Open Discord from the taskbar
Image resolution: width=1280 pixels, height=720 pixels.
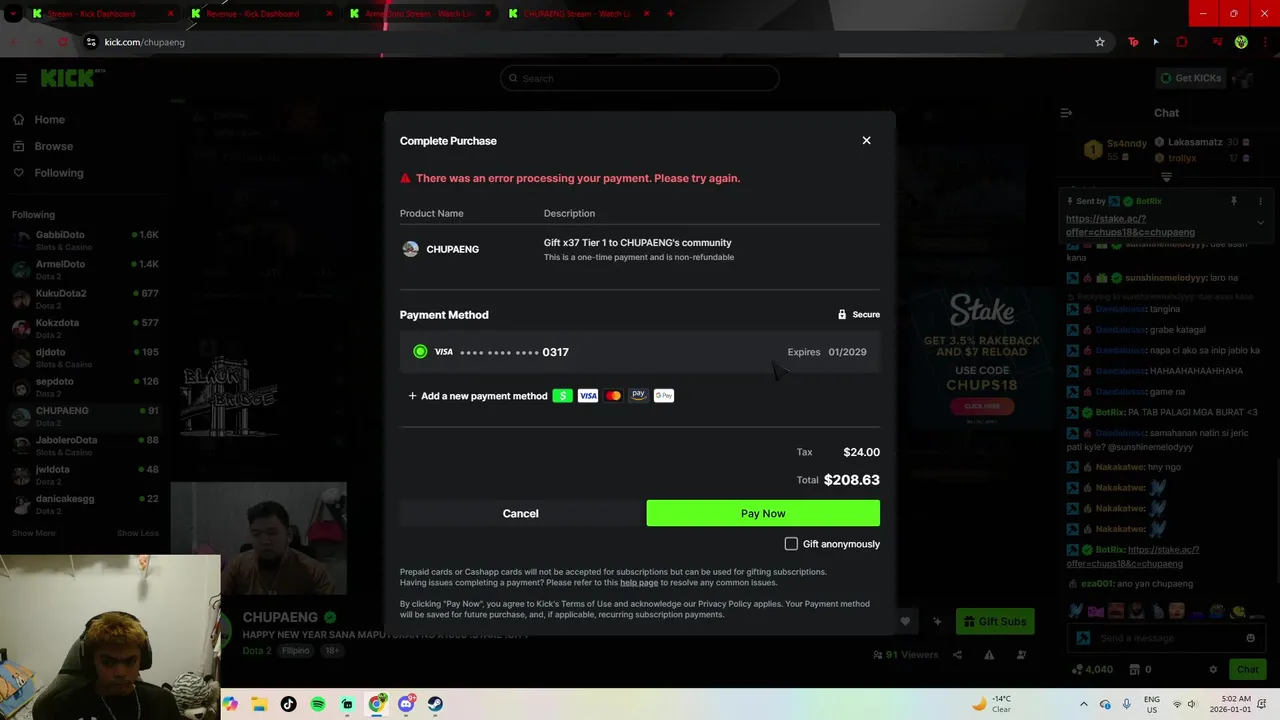pos(406,704)
